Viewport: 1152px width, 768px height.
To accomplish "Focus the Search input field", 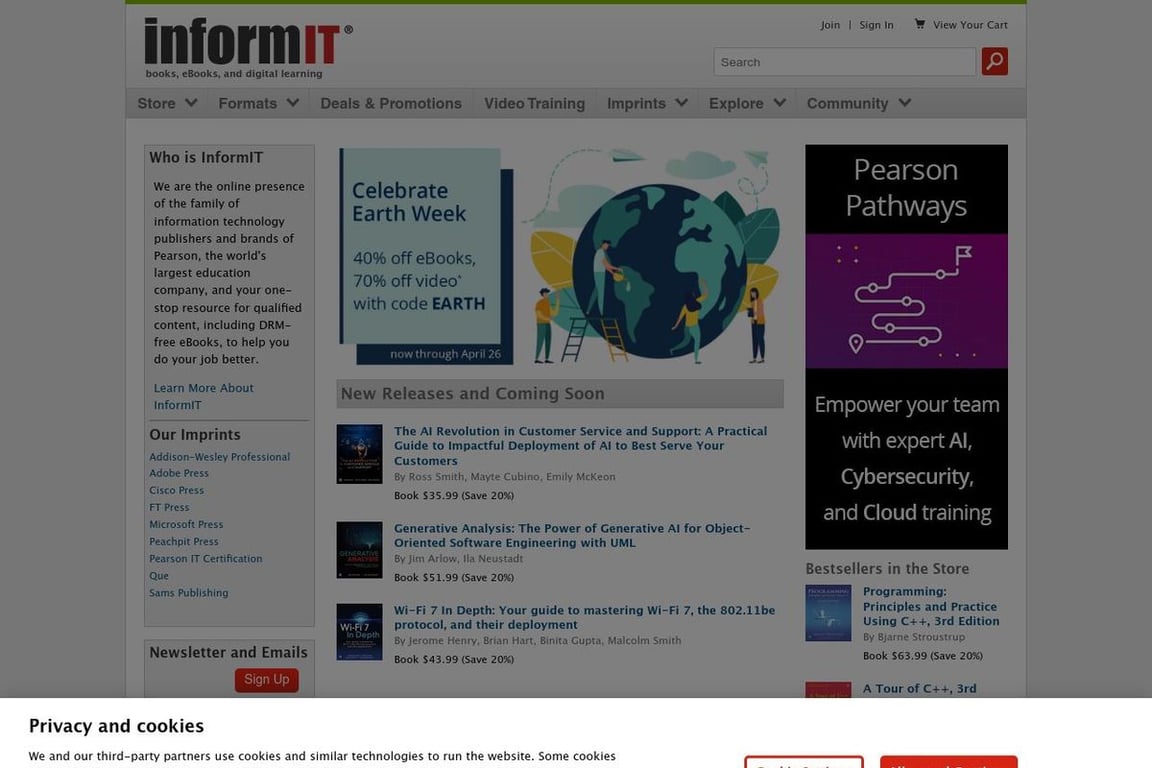I will [844, 62].
